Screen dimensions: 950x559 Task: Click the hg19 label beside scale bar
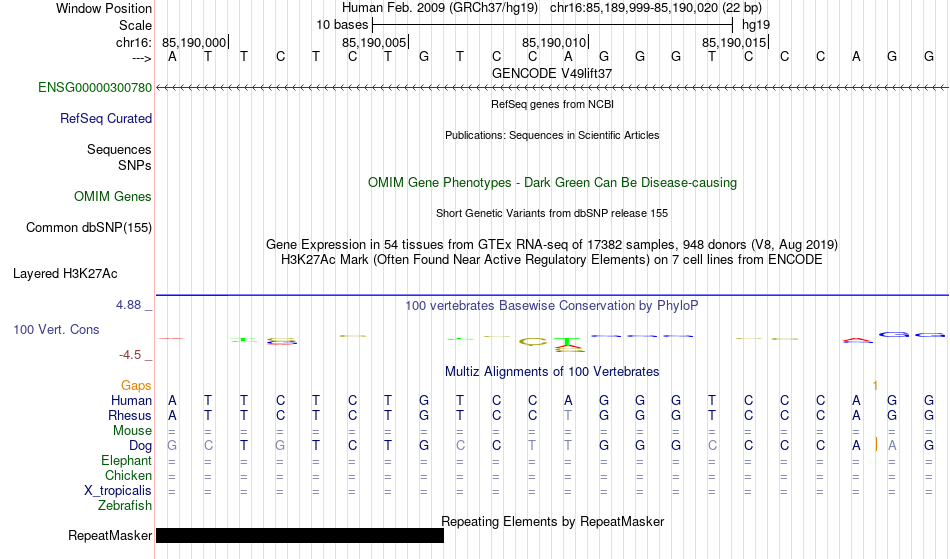[x=756, y=25]
